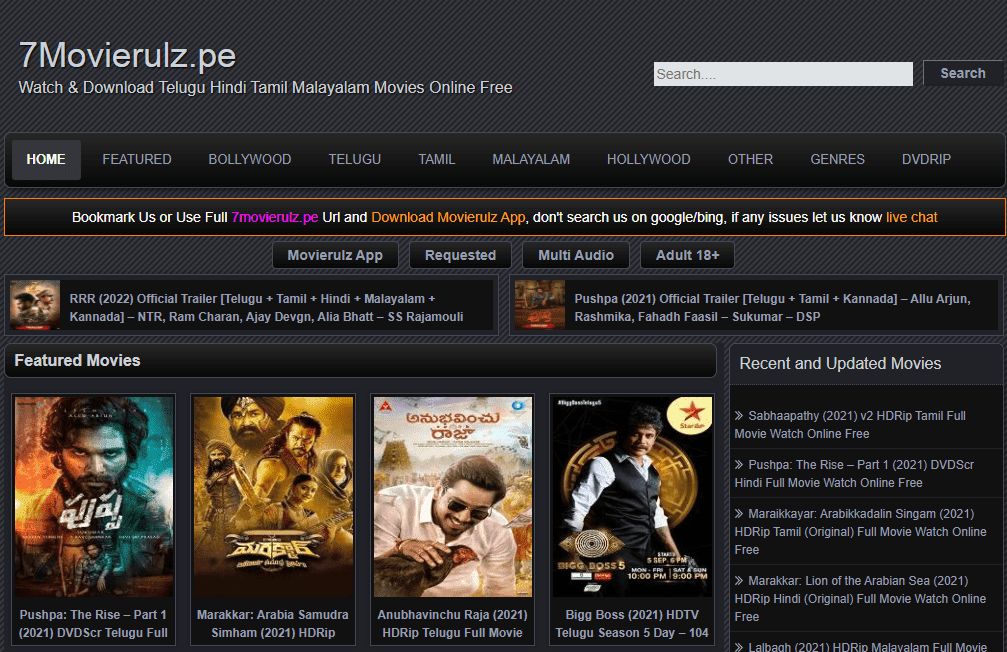Image resolution: width=1007 pixels, height=652 pixels.
Task: Follow the pink 7movierulz.pe link
Action: pyautogui.click(x=275, y=217)
